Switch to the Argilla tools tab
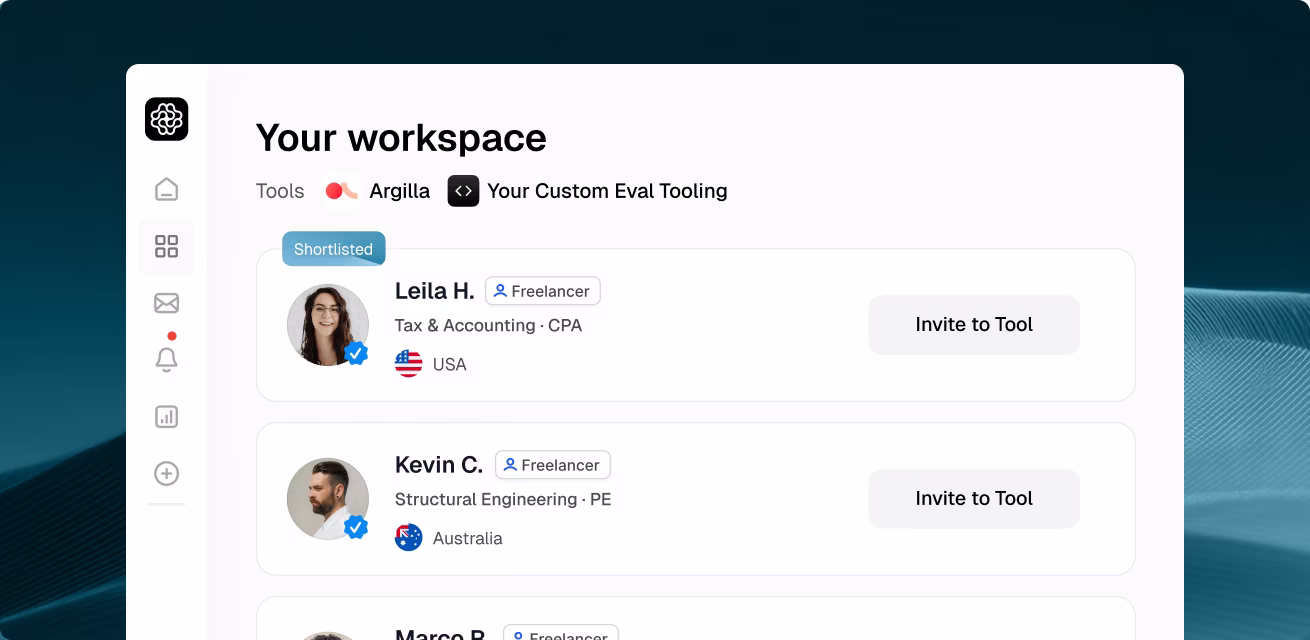 click(x=378, y=190)
